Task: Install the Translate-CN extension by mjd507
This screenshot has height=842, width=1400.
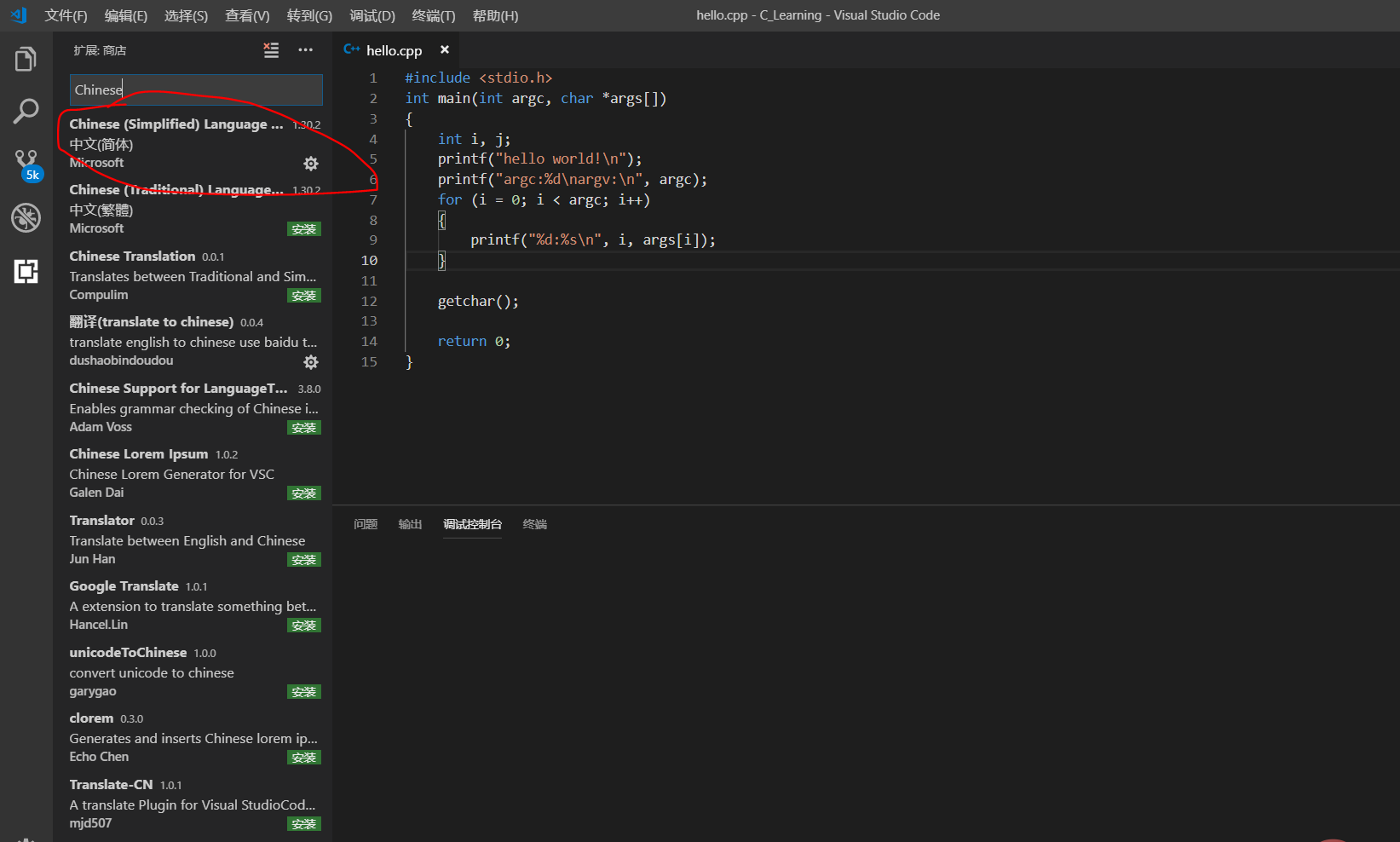Action: [x=304, y=824]
